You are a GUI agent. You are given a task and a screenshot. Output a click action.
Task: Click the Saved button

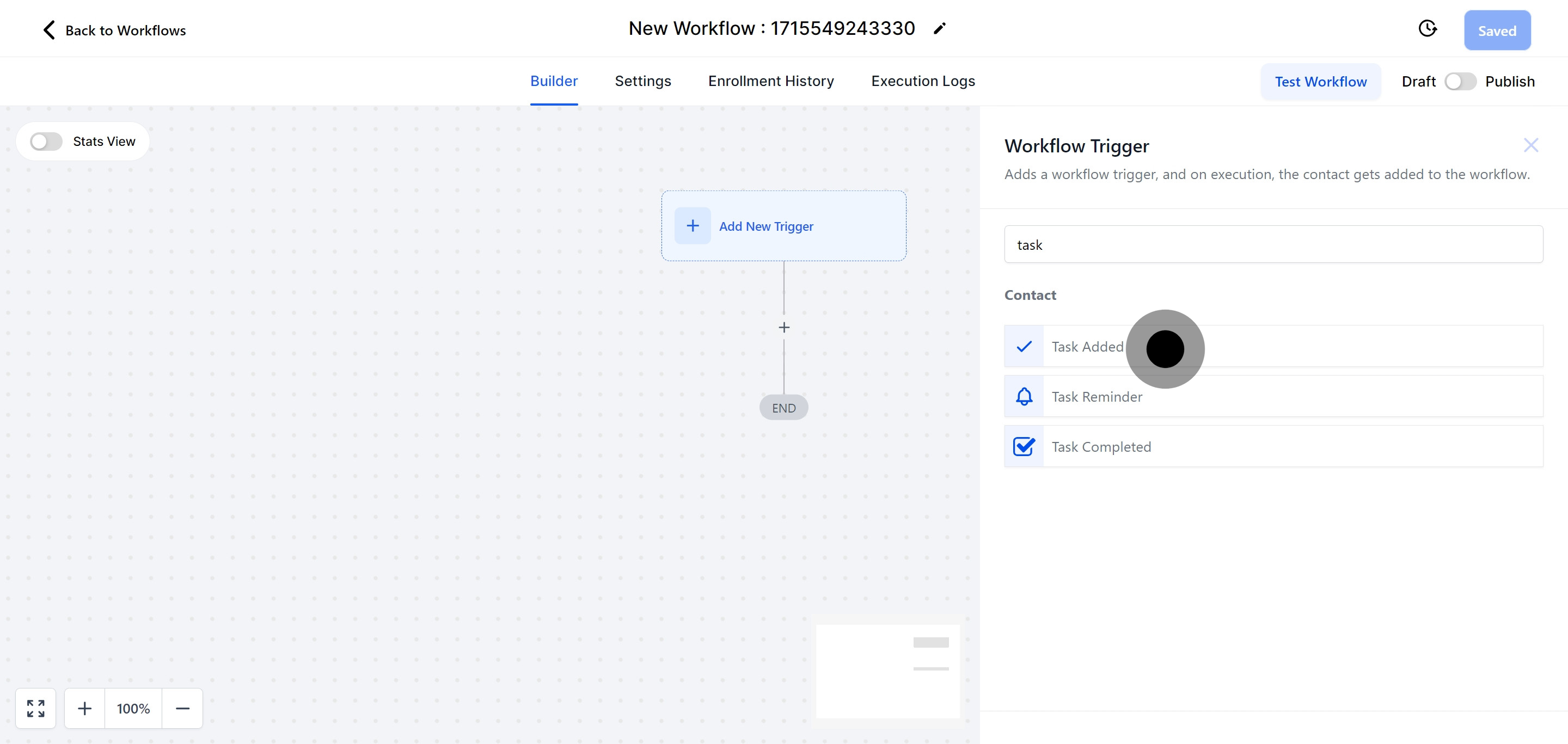pyautogui.click(x=1497, y=30)
